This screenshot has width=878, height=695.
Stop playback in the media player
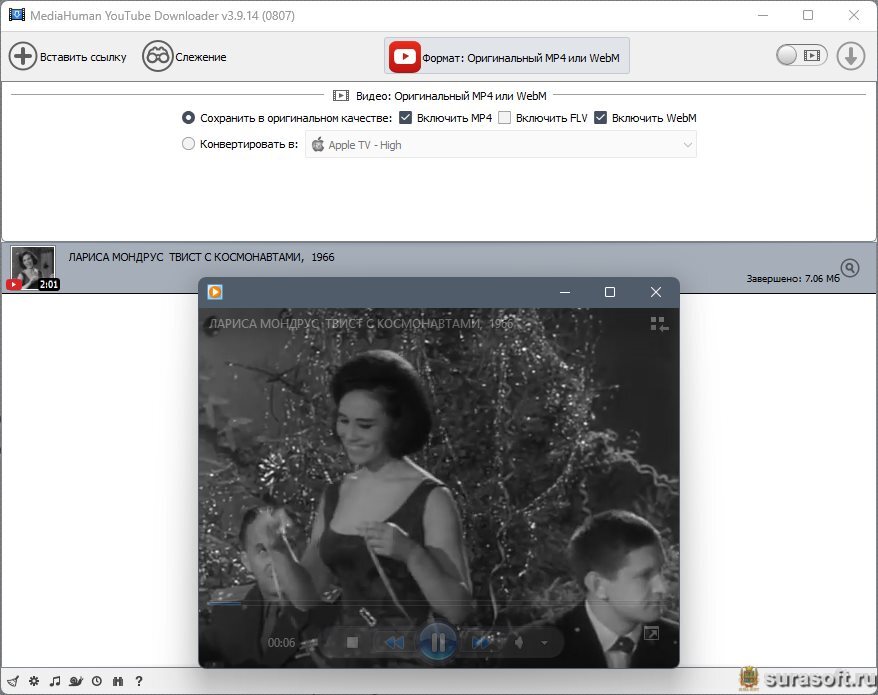coord(352,642)
